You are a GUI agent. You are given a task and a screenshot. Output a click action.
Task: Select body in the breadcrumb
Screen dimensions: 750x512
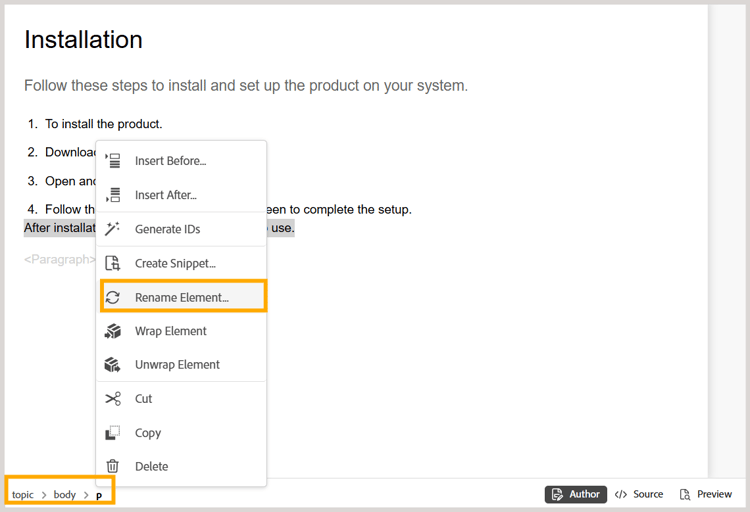coord(65,495)
